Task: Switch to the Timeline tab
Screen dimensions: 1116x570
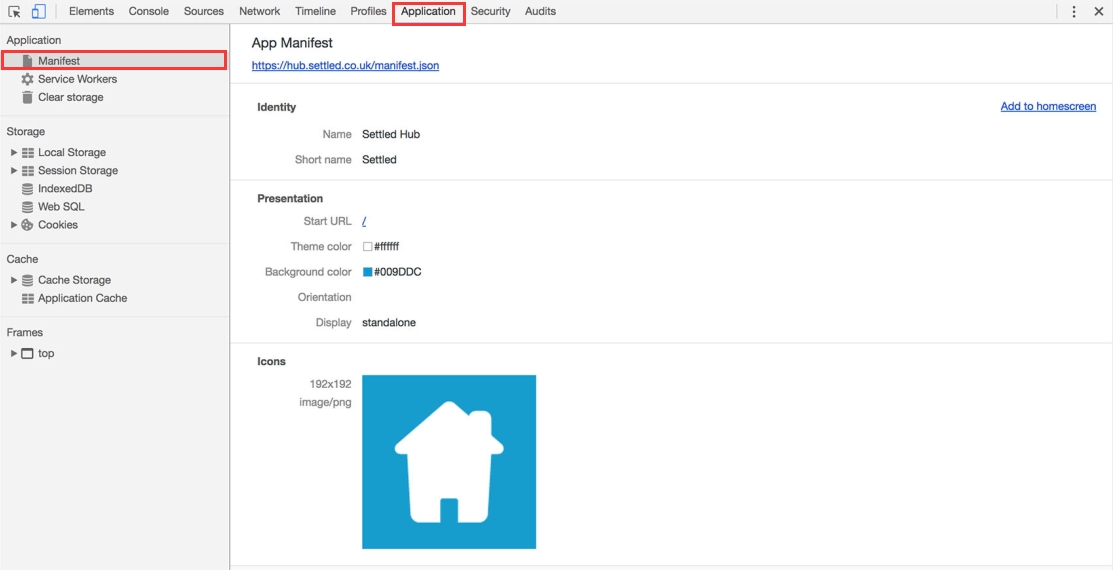Action: click(315, 11)
